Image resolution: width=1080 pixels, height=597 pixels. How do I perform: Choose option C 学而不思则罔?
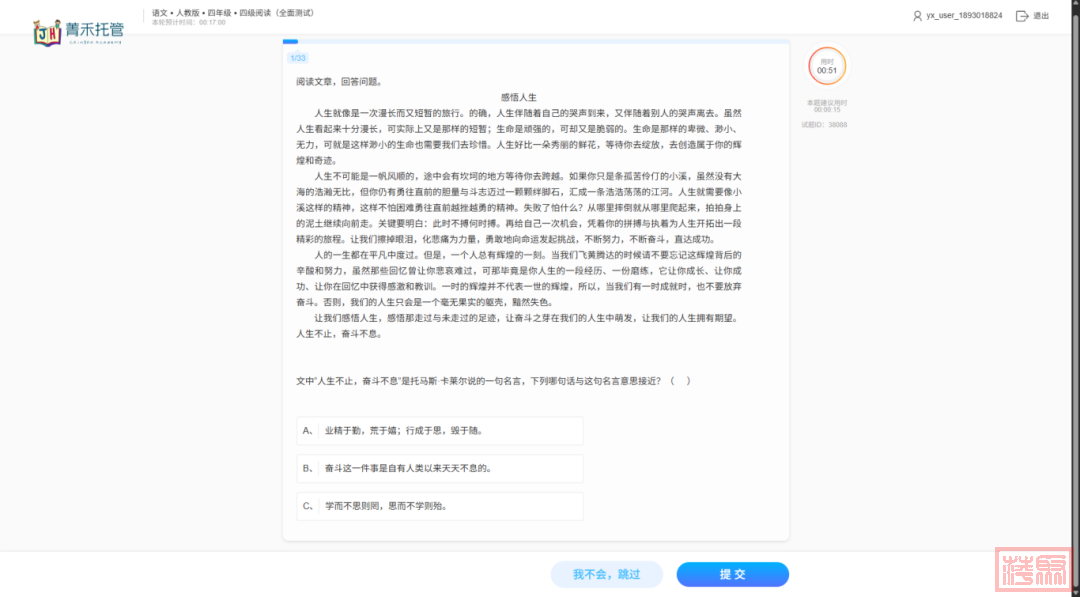(x=440, y=506)
